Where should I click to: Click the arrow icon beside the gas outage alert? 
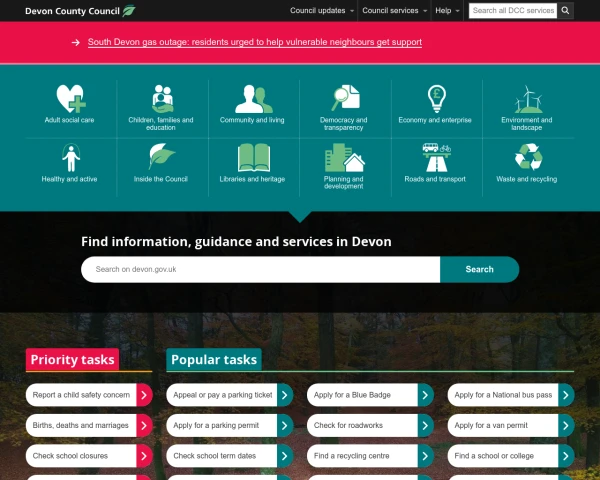[x=76, y=42]
